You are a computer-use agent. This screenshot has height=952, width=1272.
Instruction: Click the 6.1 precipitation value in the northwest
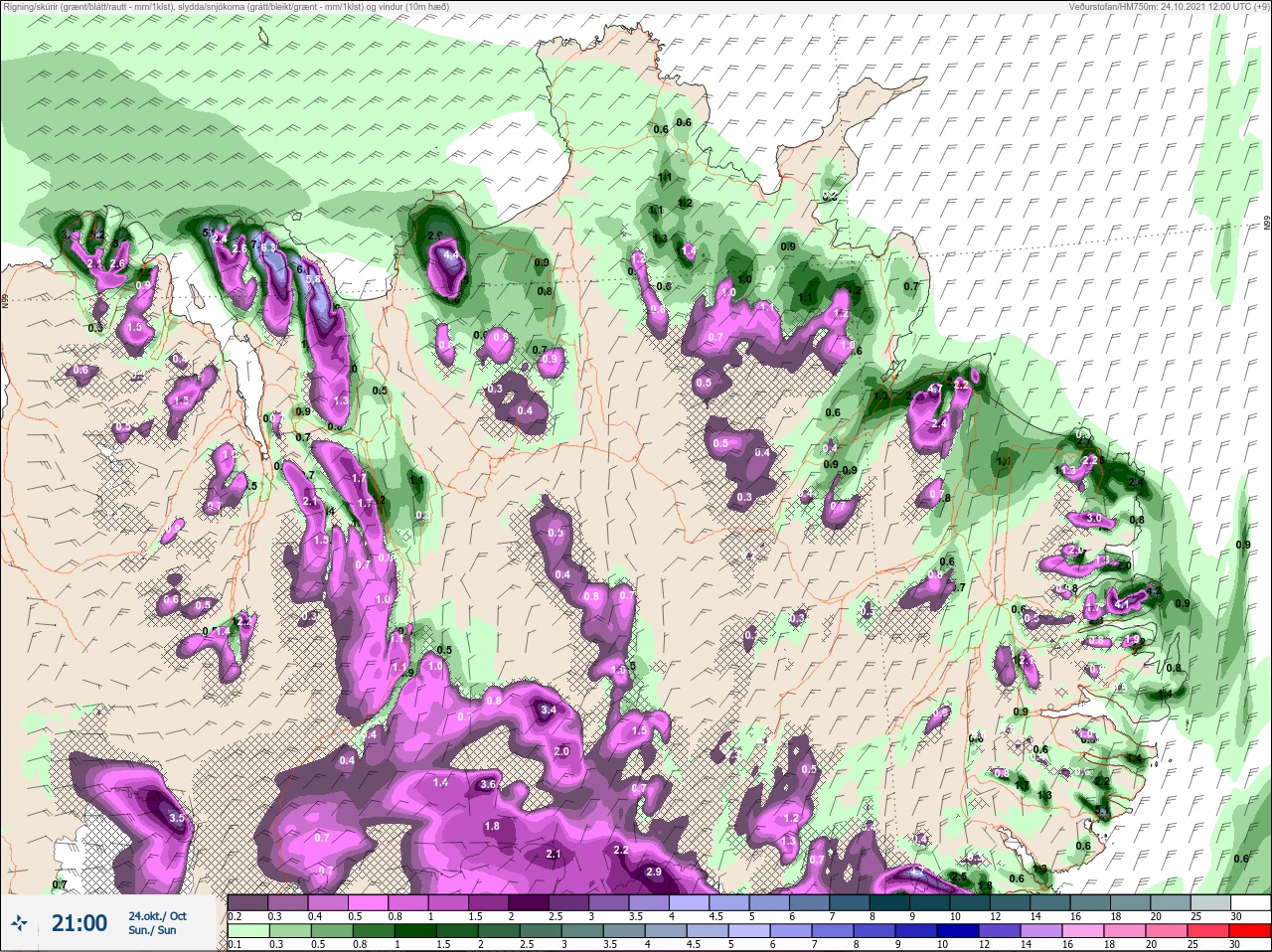click(x=304, y=269)
